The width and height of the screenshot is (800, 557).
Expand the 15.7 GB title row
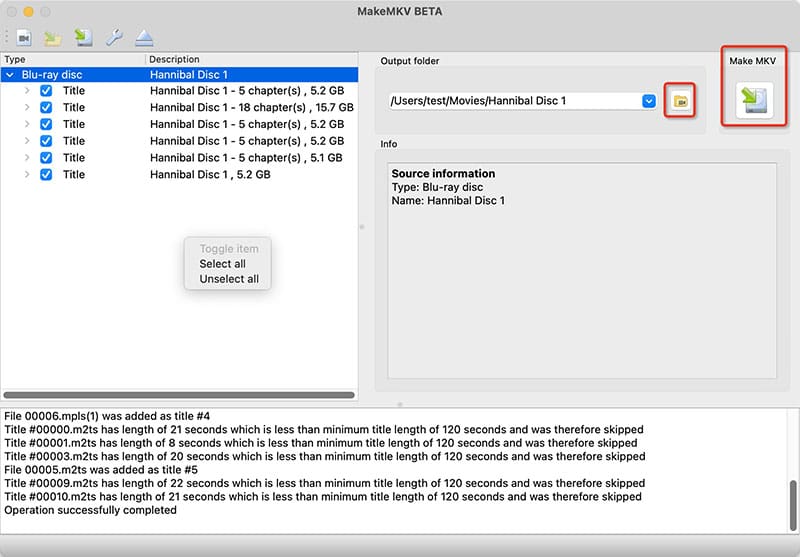pyautogui.click(x=27, y=107)
